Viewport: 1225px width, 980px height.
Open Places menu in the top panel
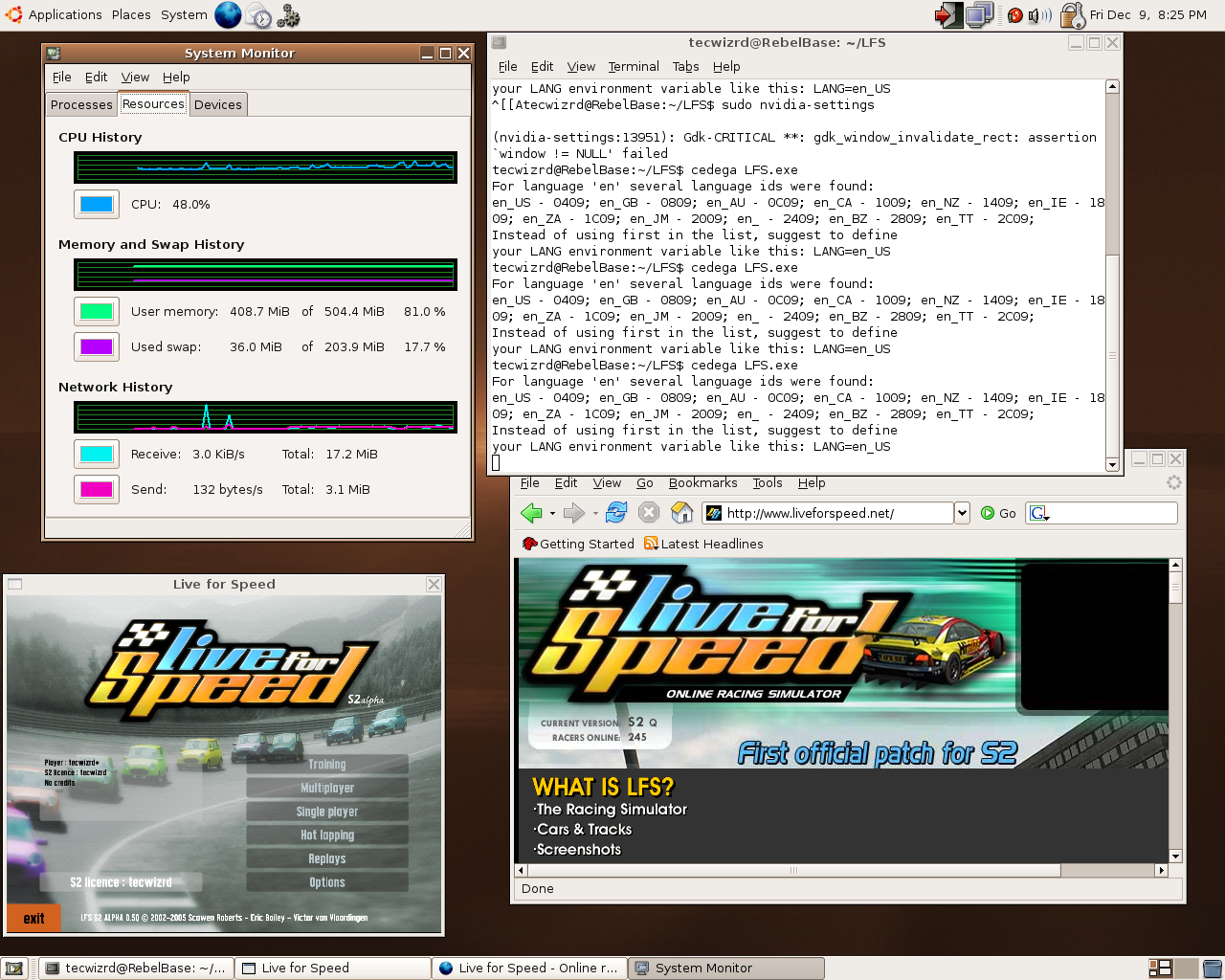(131, 14)
